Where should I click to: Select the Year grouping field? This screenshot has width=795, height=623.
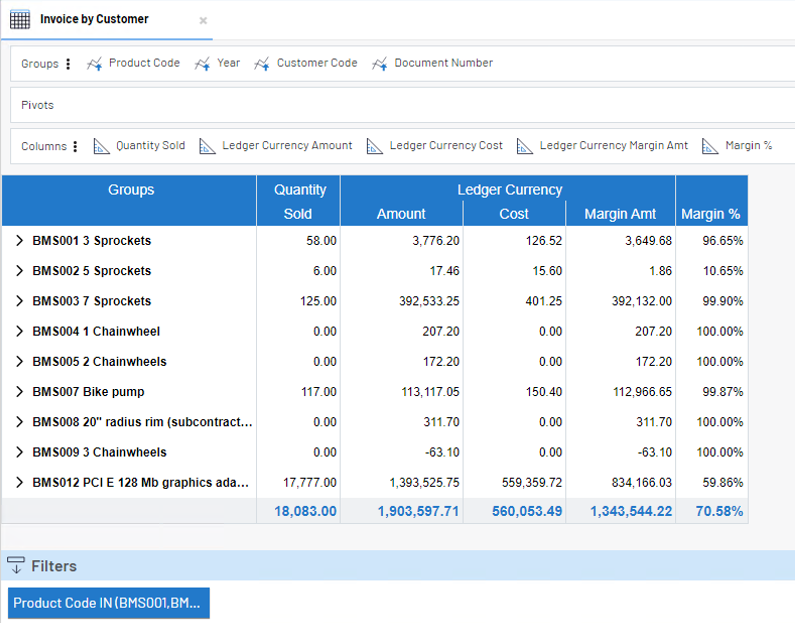pos(228,63)
